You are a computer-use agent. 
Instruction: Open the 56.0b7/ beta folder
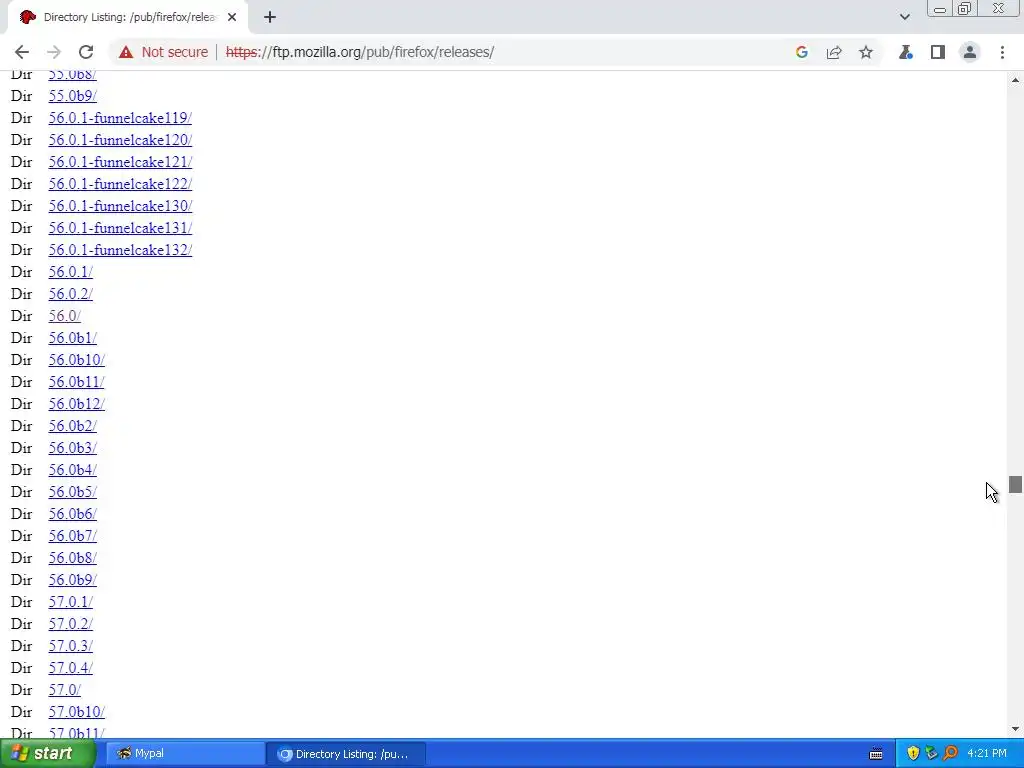click(x=72, y=536)
